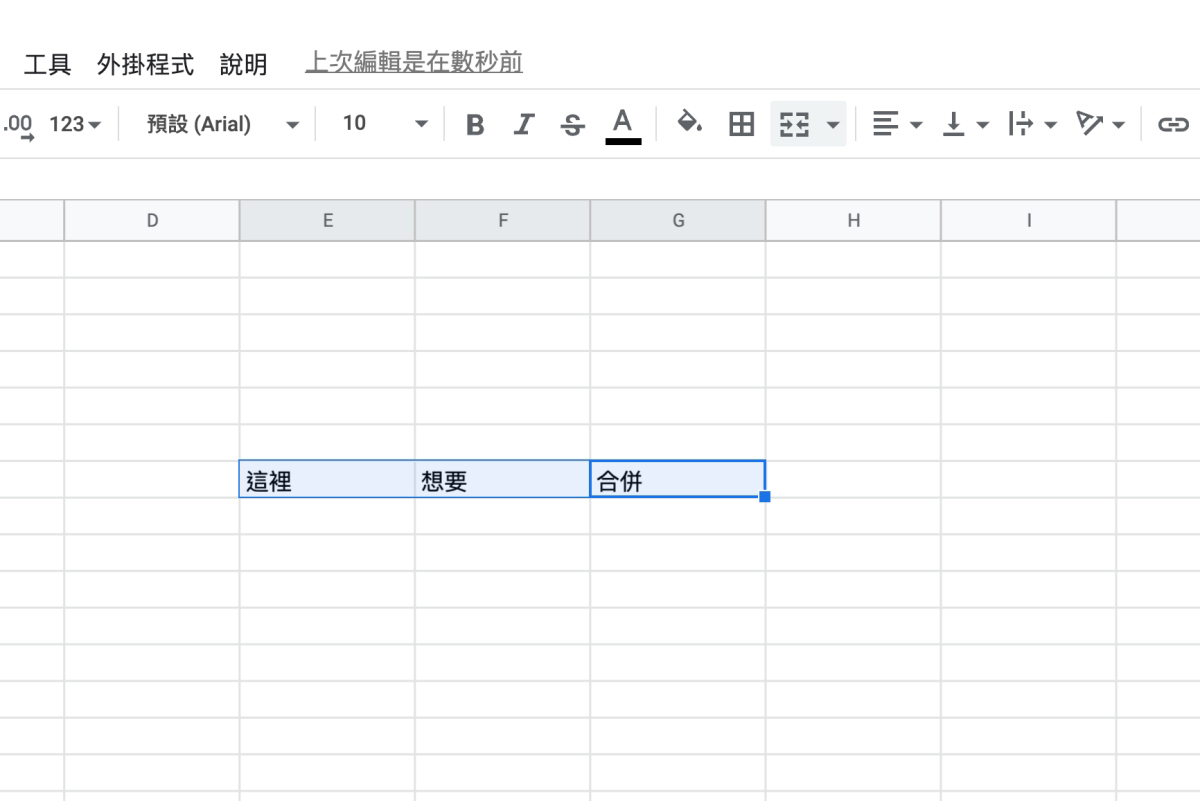Select the cell containing 想要

[x=502, y=479]
